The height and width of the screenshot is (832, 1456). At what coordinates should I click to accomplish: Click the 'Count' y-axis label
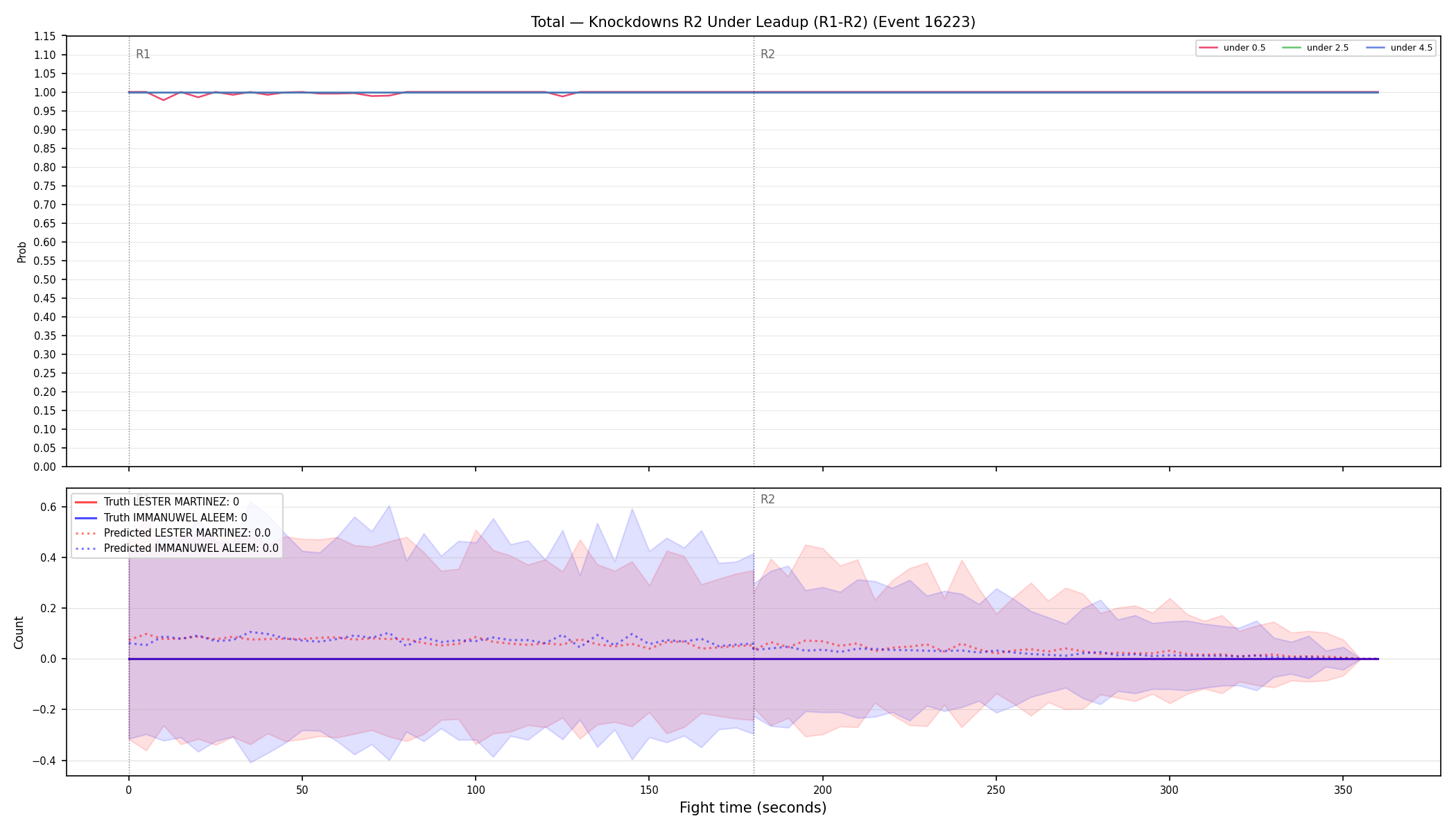pyautogui.click(x=19, y=632)
